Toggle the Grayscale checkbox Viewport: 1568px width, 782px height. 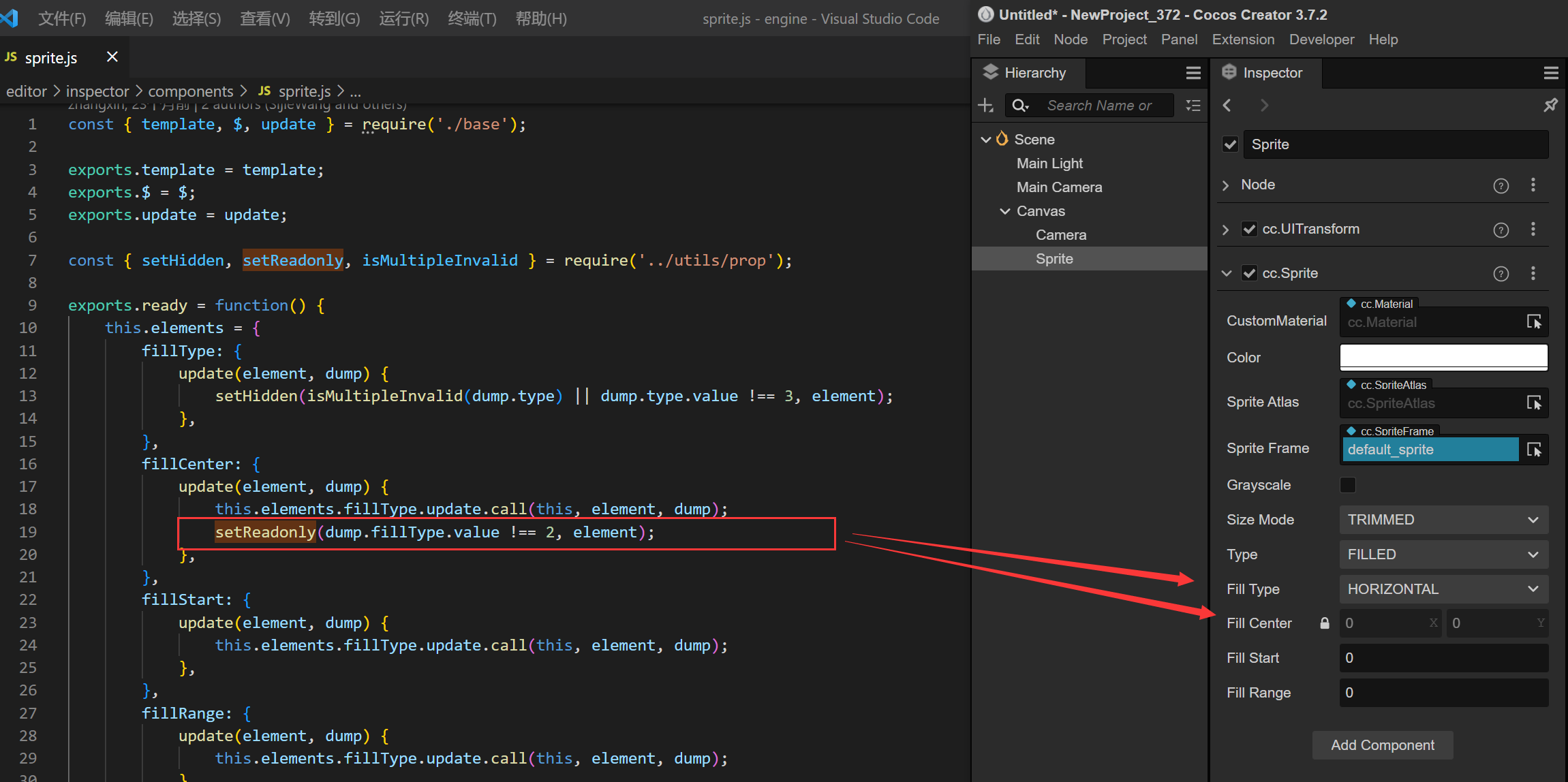pyautogui.click(x=1347, y=485)
